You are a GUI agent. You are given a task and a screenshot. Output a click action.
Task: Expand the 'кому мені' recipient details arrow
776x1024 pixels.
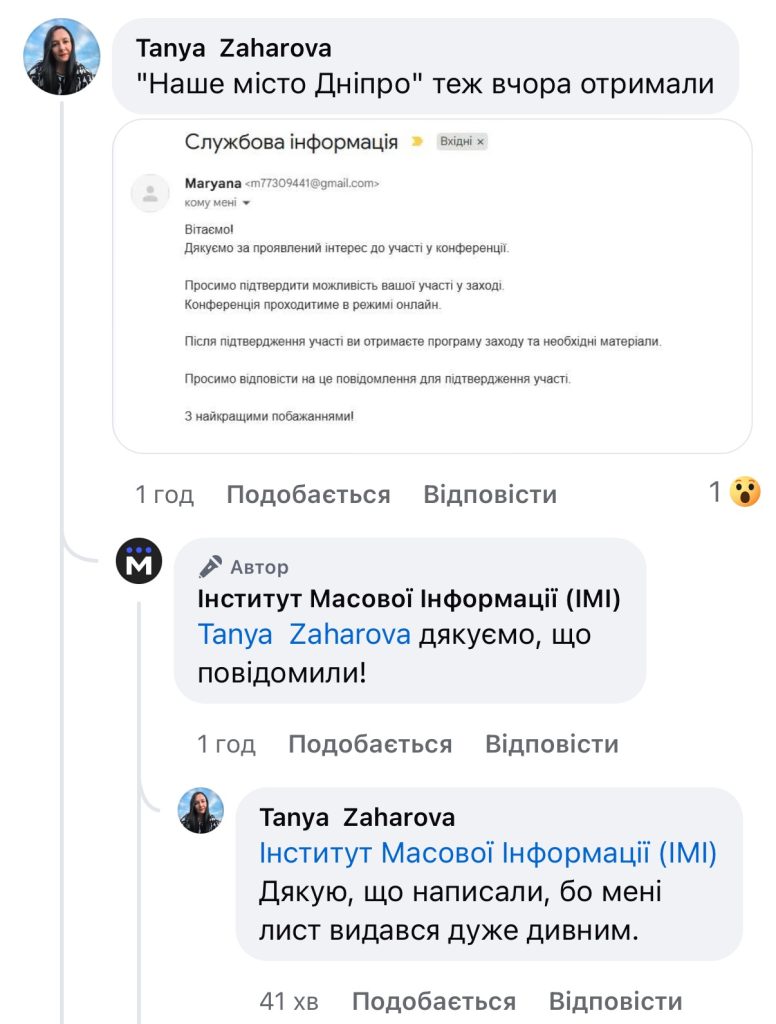246,203
